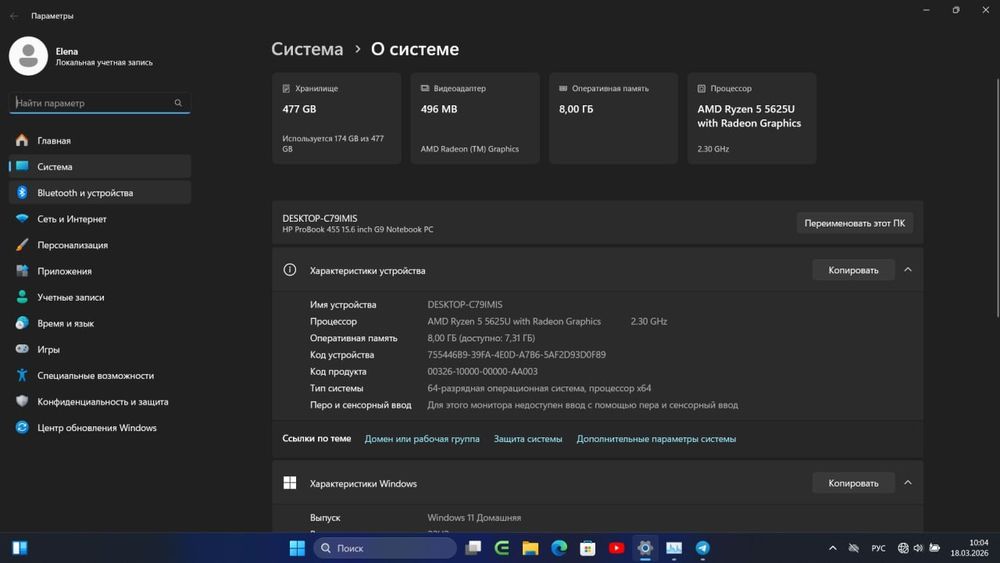Viewport: 1000px width, 563px height.
Task: Click the Код продукта value 00326-10000-00000-AA003
Action: (482, 371)
